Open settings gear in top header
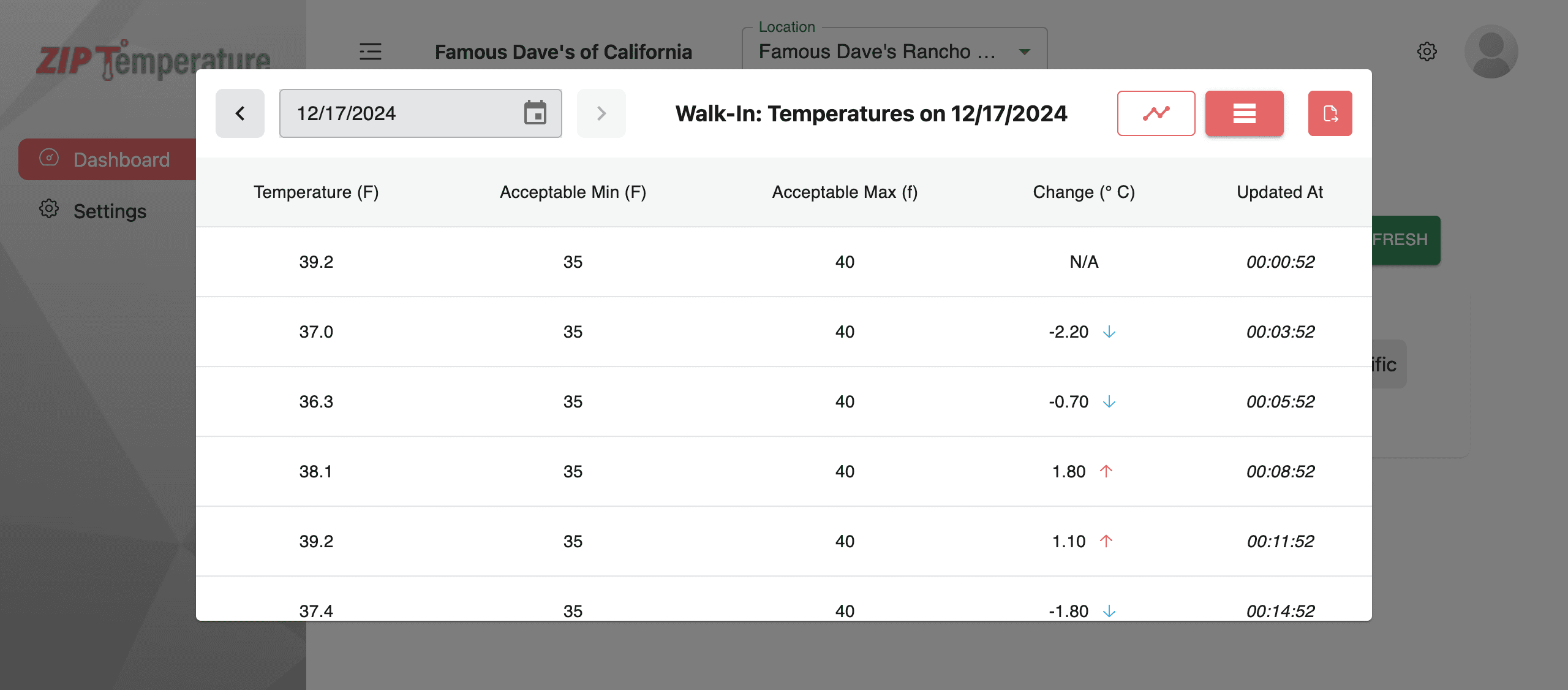 pyautogui.click(x=1427, y=51)
